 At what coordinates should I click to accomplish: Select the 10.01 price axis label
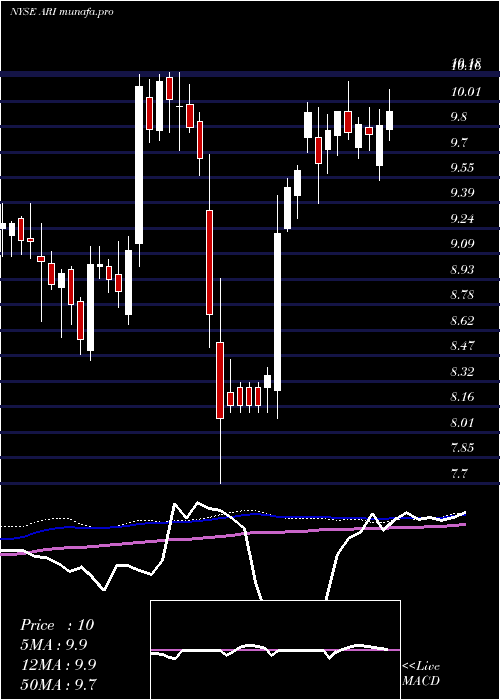coord(466,92)
